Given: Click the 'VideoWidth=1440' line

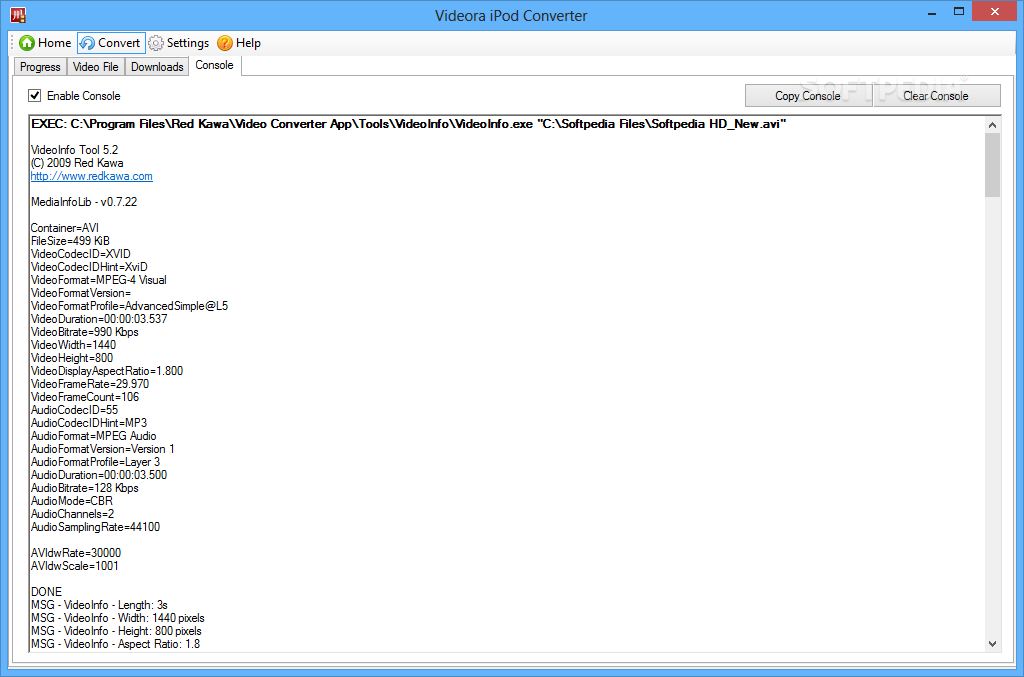Looking at the screenshot, I should coord(73,345).
